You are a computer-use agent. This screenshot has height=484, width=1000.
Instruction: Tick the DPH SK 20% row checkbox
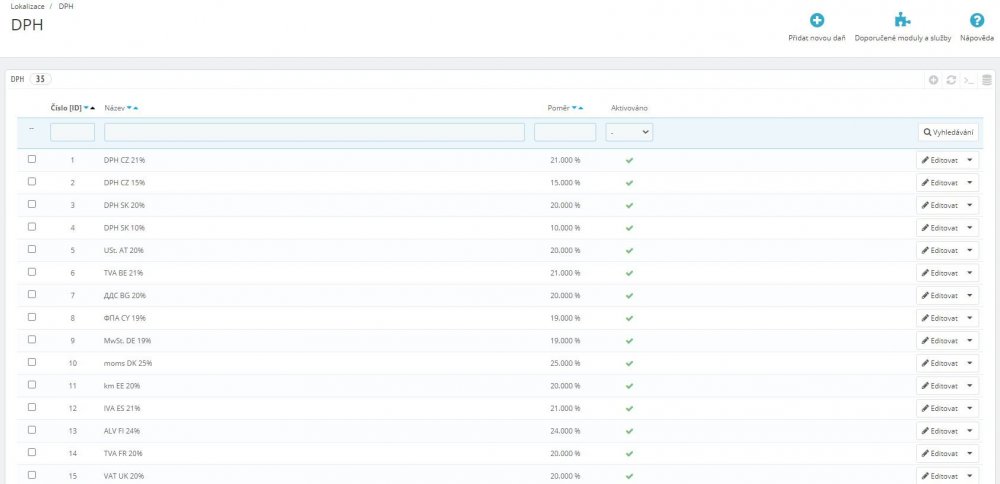(32, 204)
